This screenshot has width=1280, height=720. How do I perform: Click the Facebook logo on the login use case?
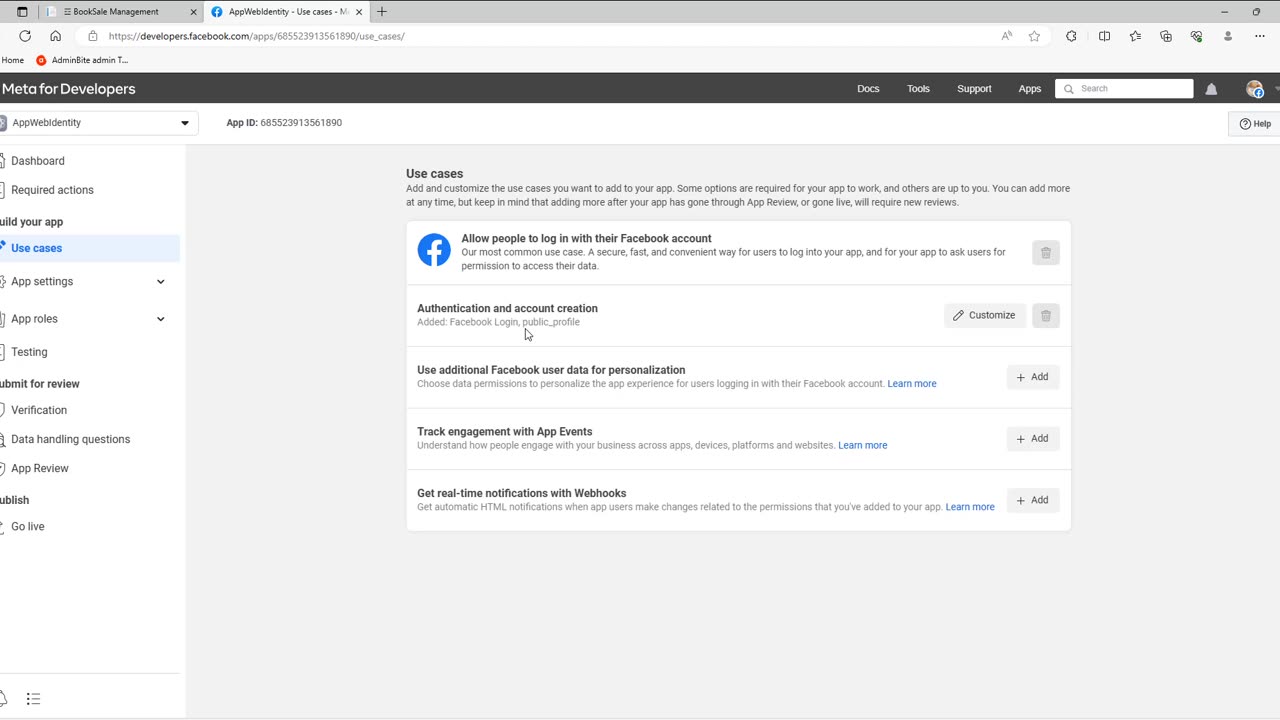(x=434, y=250)
